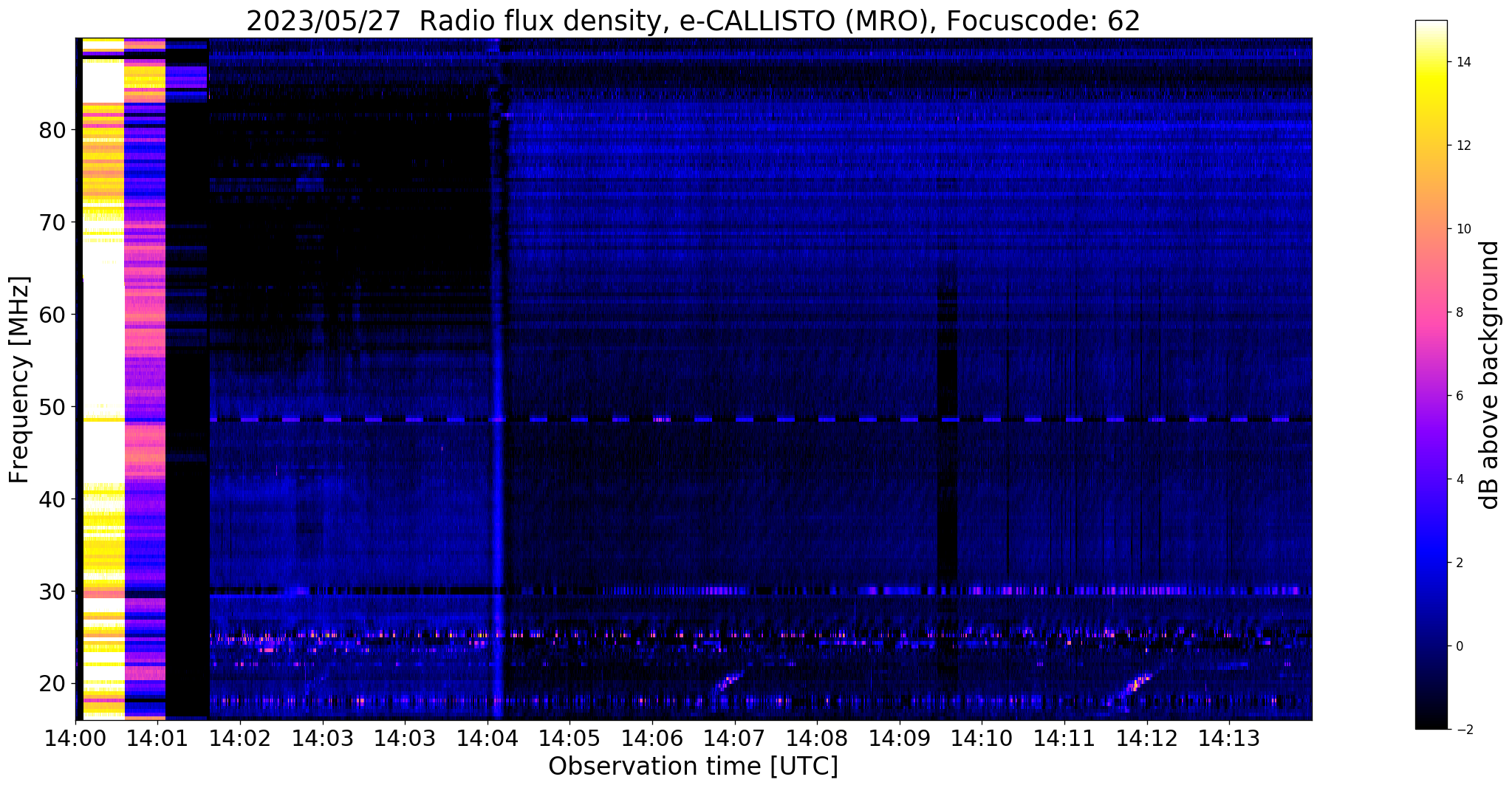Click the colorbar tick value 6
The width and height of the screenshot is (1512, 788).
tap(1459, 396)
